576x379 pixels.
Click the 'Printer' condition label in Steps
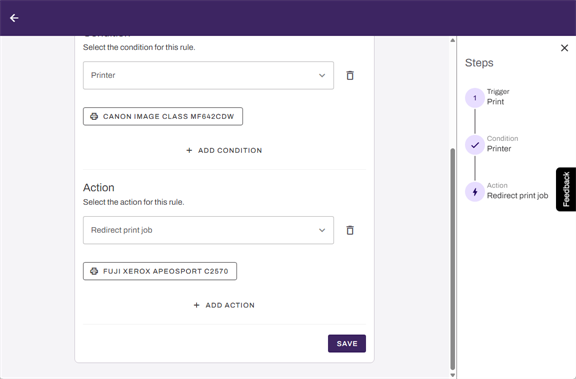499,149
